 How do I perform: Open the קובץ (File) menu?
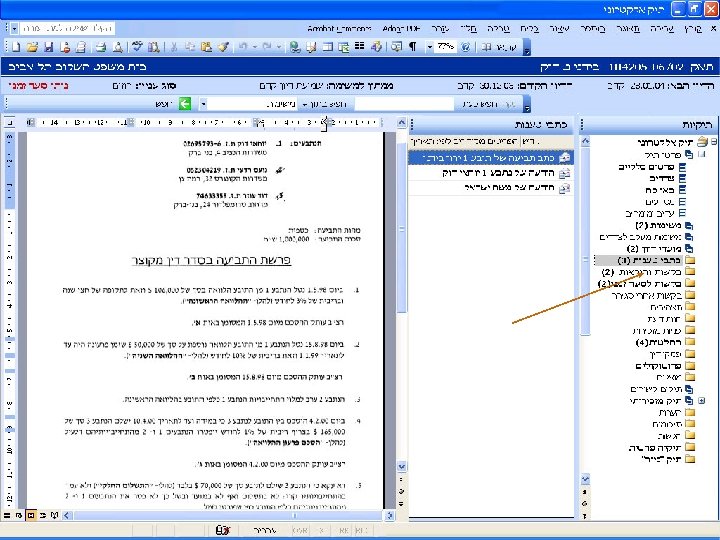(693, 29)
